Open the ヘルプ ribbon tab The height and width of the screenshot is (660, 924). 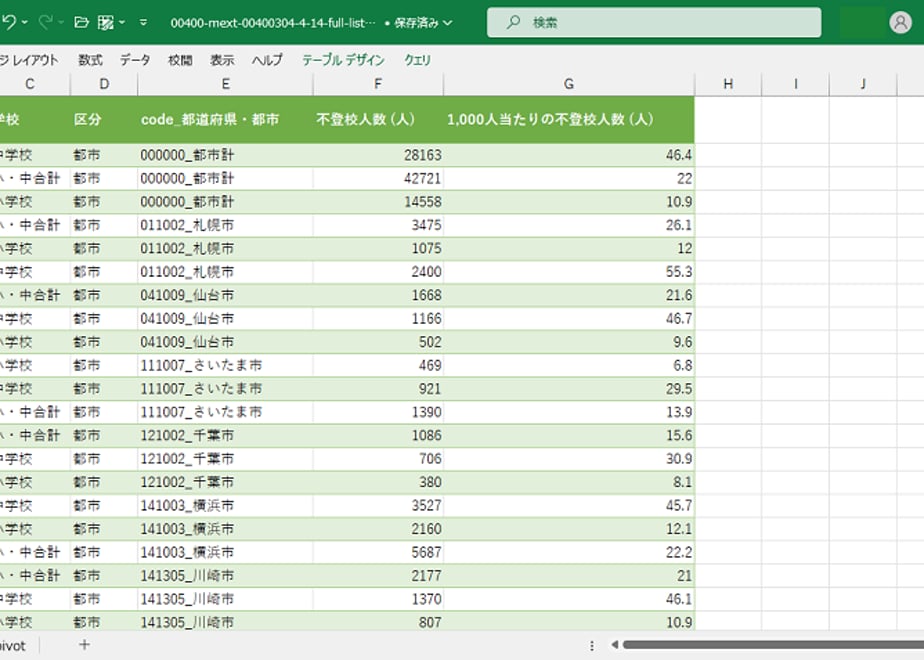click(267, 60)
